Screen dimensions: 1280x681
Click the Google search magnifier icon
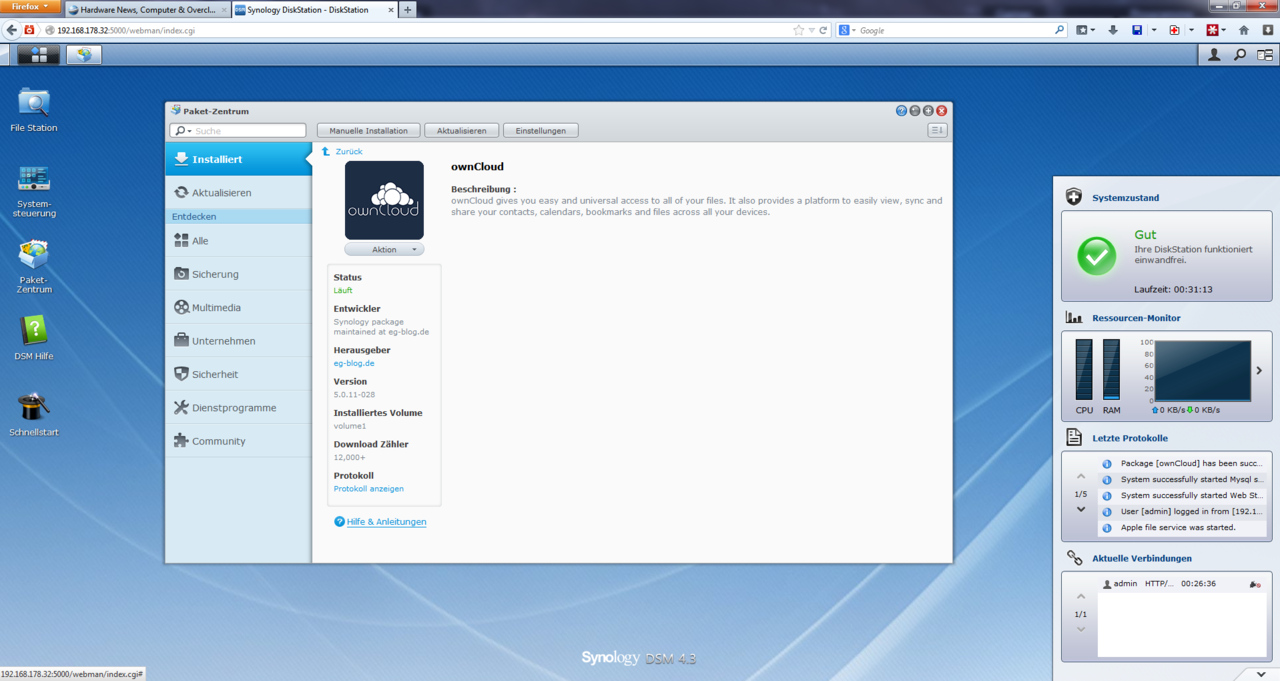click(1060, 30)
